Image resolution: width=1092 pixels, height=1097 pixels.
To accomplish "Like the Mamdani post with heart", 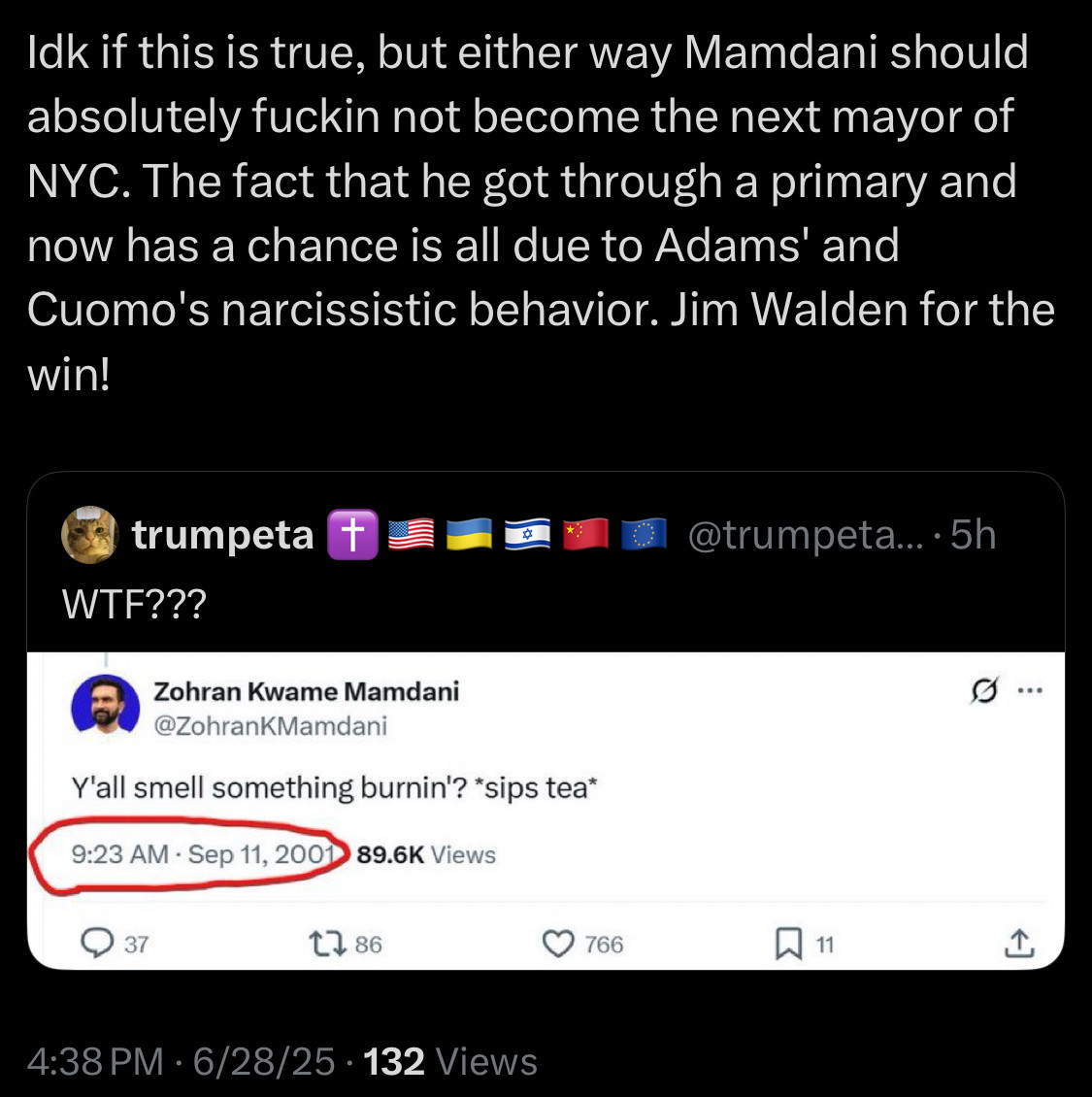I will (557, 943).
